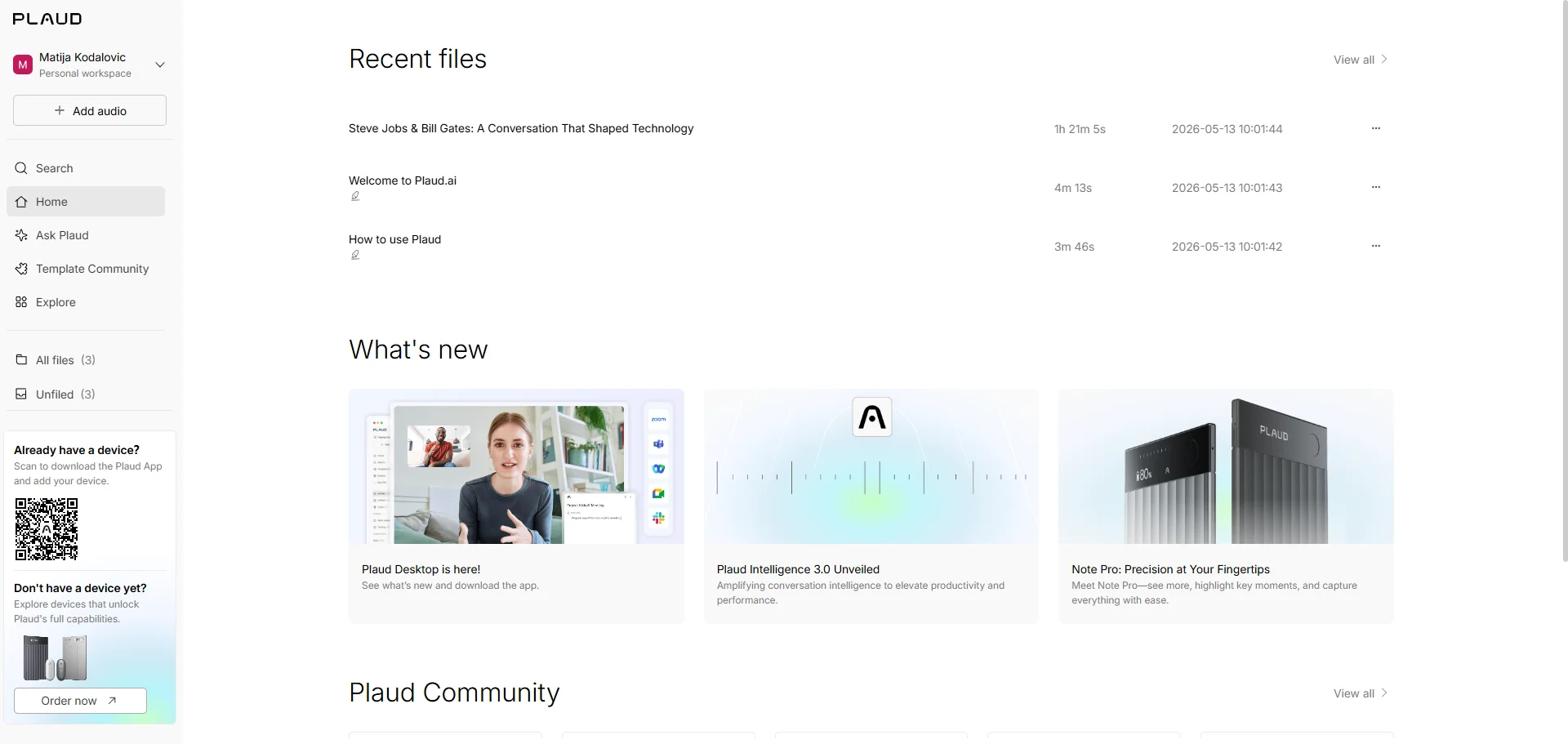Click the Template Community icon

(21, 269)
